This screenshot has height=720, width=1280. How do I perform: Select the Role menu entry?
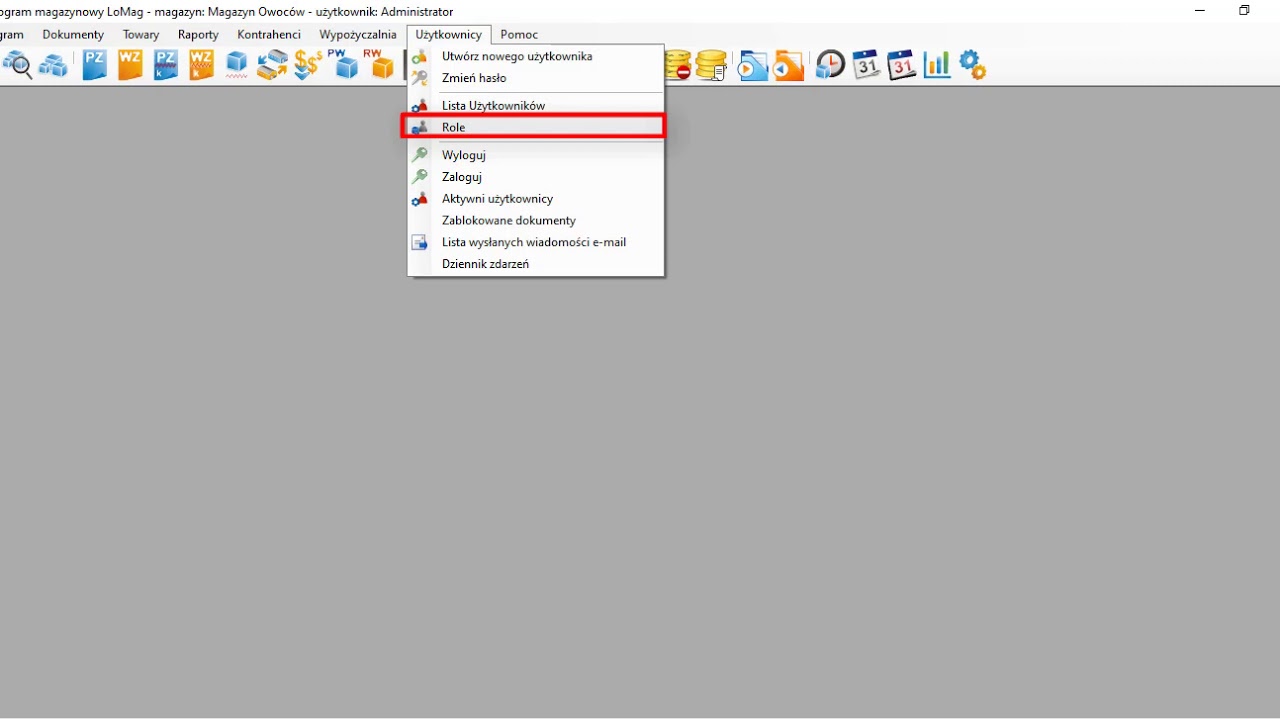(536, 127)
